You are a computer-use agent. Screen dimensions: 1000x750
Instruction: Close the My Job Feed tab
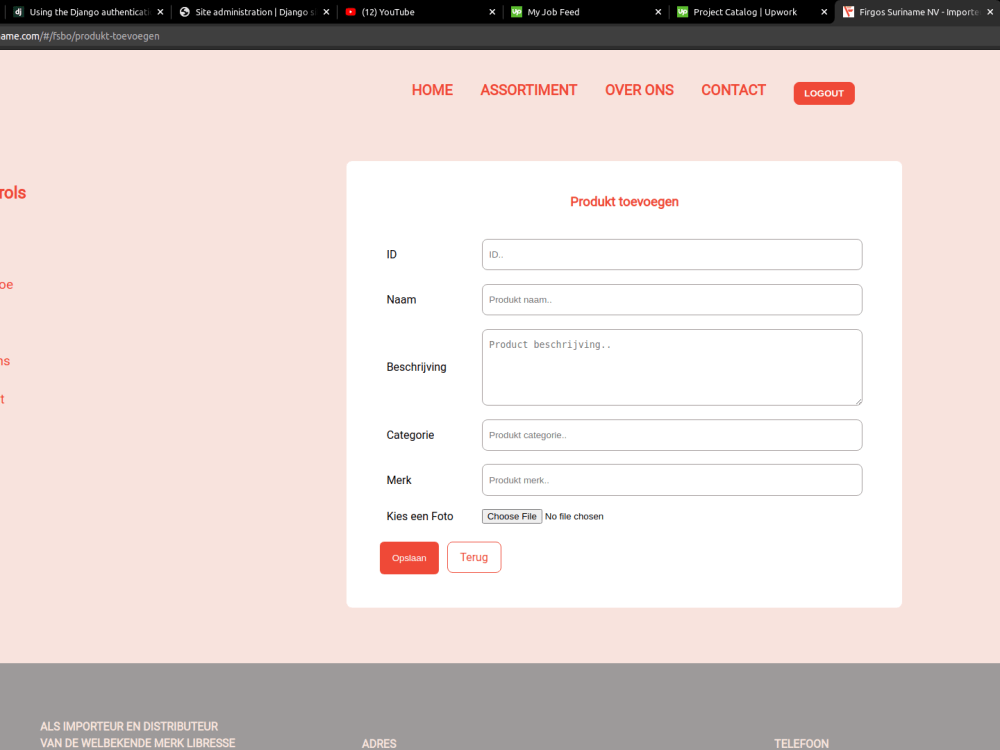658,12
